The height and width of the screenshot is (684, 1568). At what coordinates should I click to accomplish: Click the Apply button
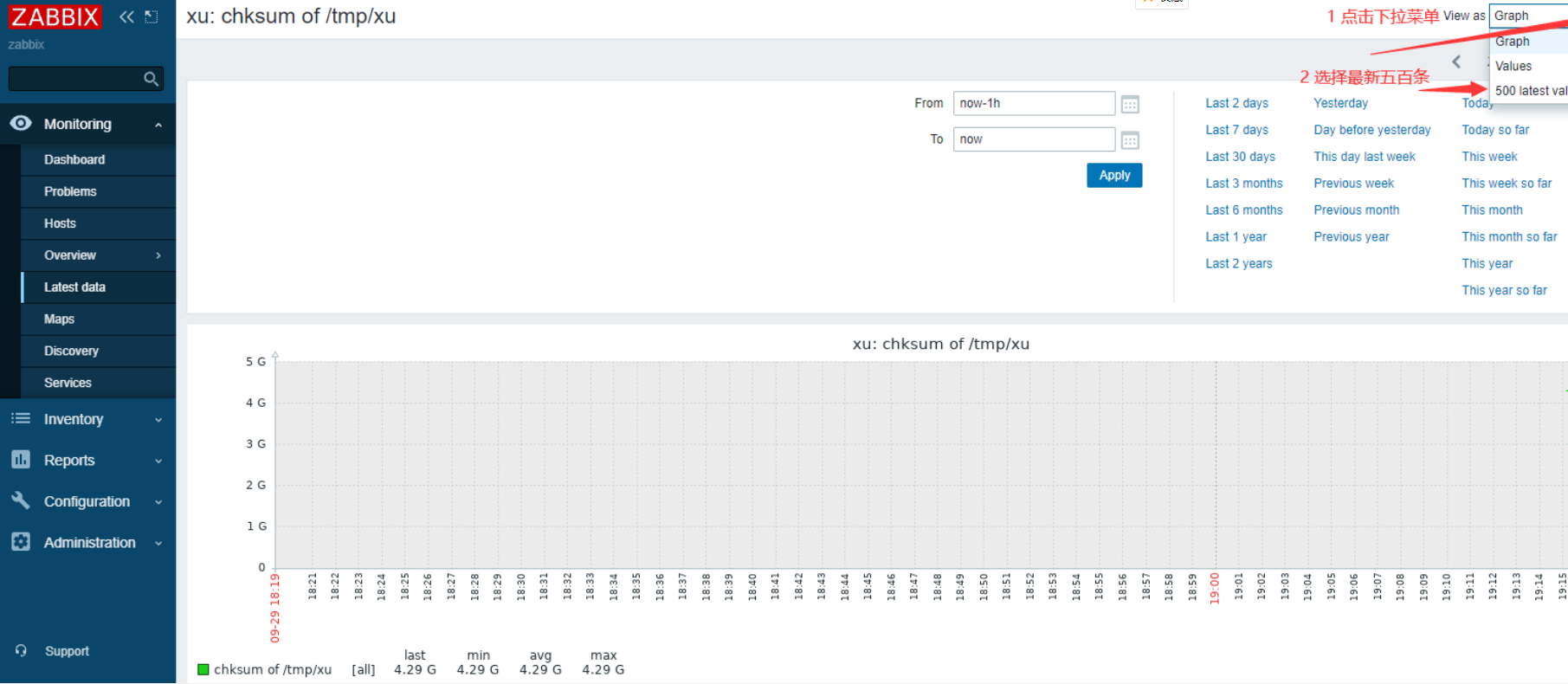(1114, 175)
